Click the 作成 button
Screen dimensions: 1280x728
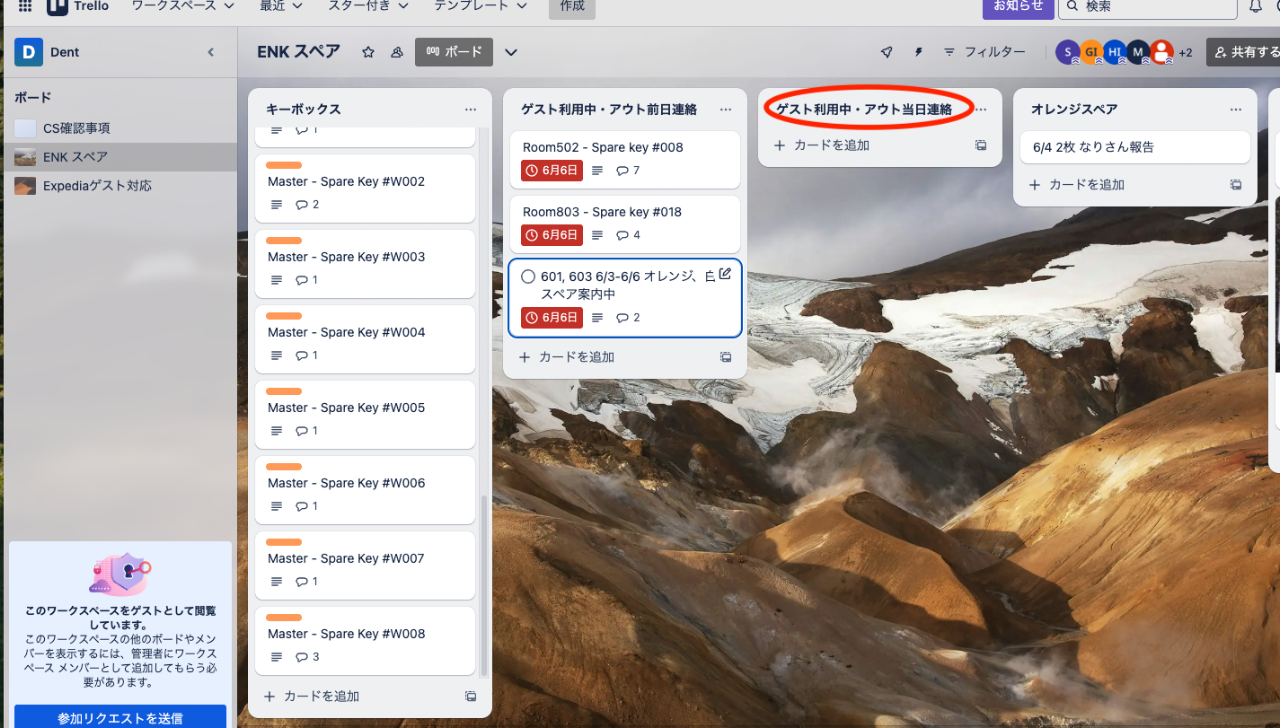coord(572,6)
